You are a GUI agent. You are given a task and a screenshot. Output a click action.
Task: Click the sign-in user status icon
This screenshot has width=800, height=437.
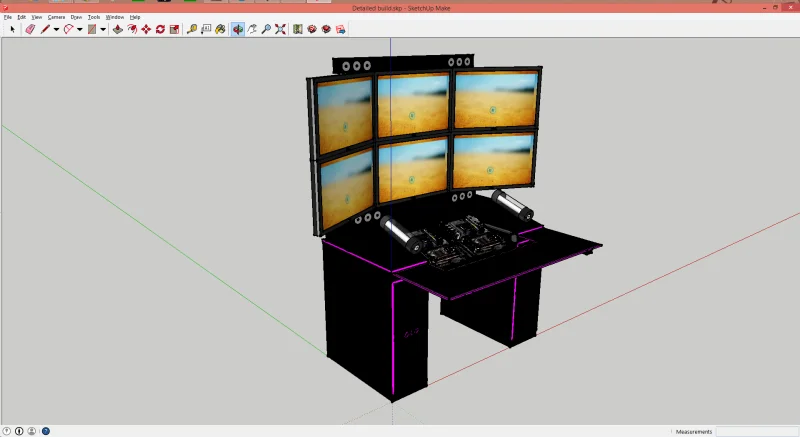tap(32, 431)
